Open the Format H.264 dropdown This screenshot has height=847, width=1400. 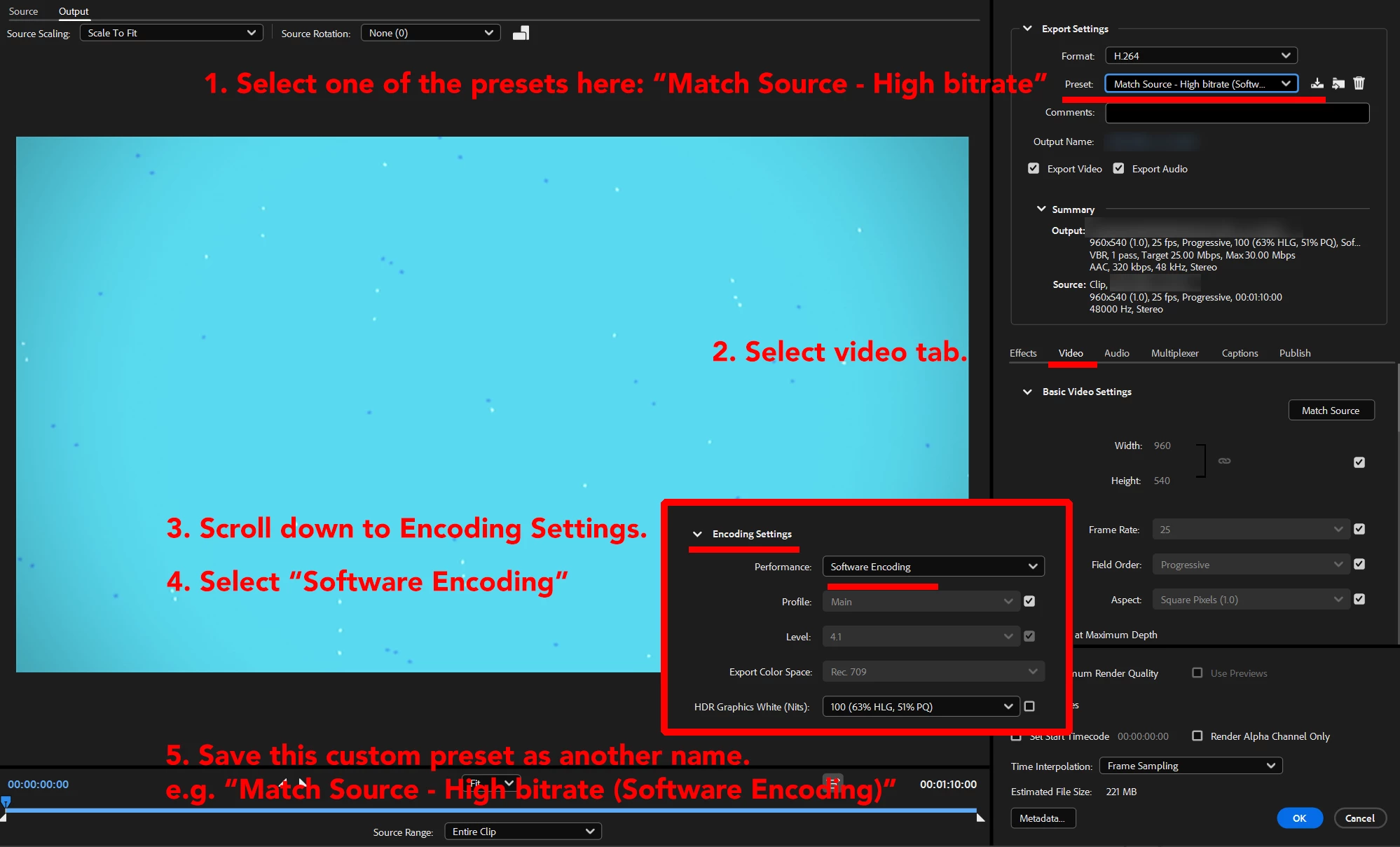(x=1201, y=55)
